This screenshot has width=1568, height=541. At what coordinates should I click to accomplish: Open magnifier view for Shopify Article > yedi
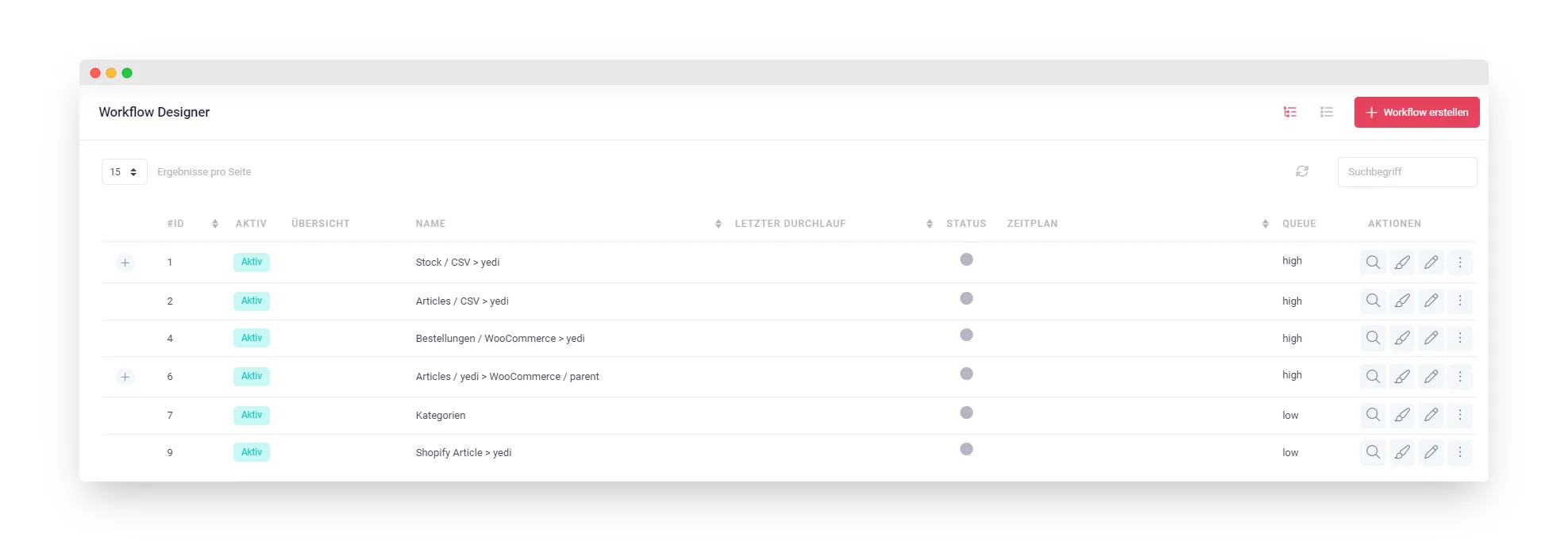[x=1373, y=452]
